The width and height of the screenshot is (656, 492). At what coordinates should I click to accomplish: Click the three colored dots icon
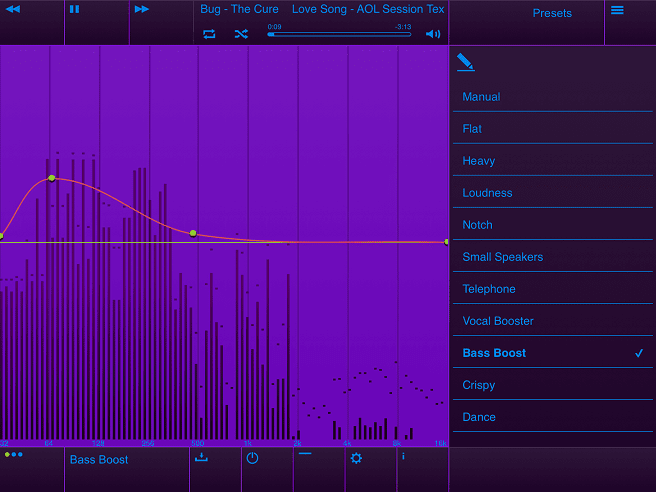point(14,455)
